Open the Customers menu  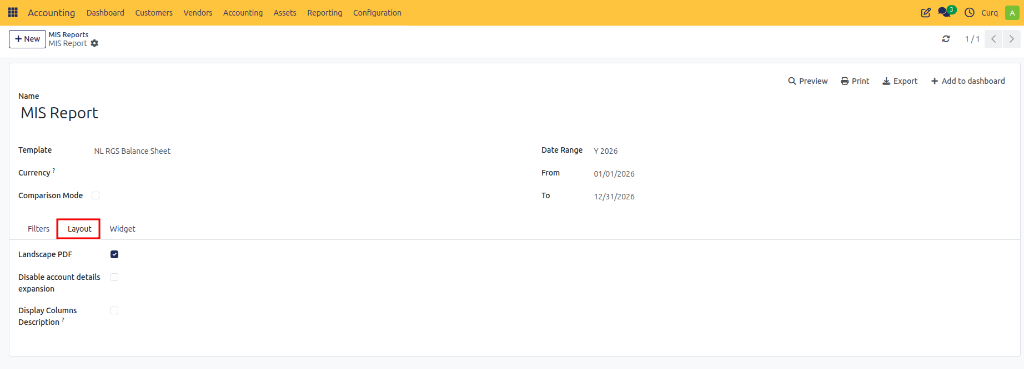click(x=154, y=12)
